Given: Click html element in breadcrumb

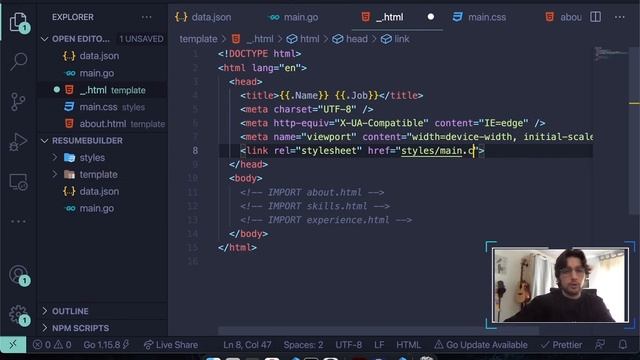Looking at the screenshot, I should click(x=303, y=39).
